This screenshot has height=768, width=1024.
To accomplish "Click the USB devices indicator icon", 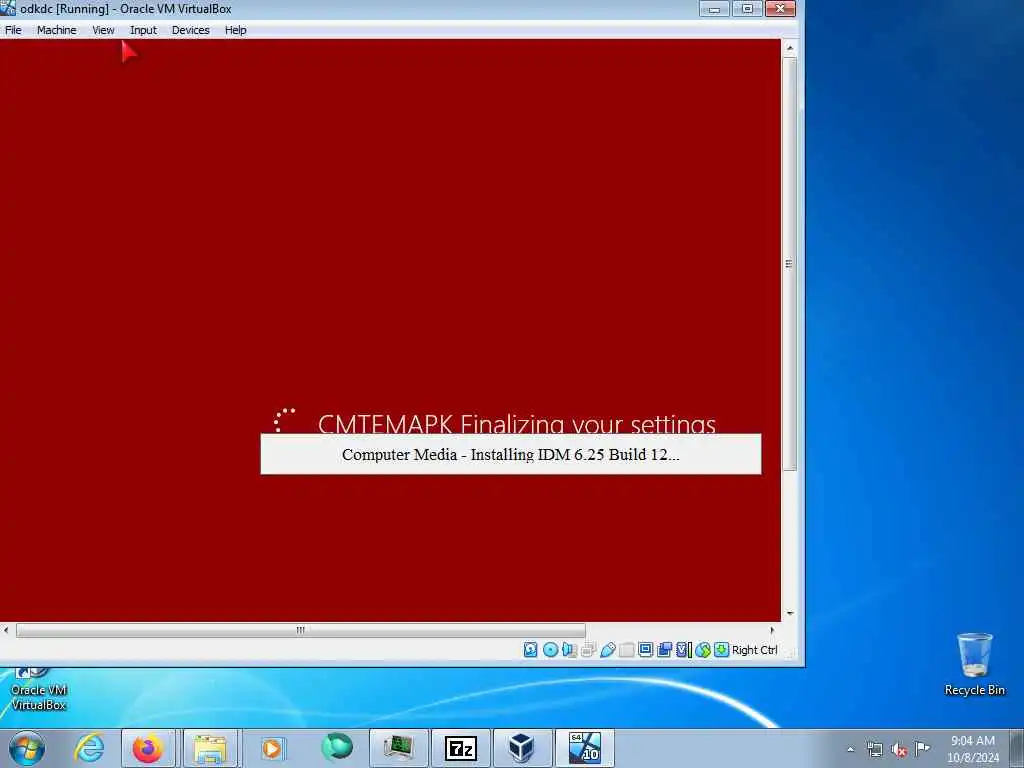I will click(607, 650).
